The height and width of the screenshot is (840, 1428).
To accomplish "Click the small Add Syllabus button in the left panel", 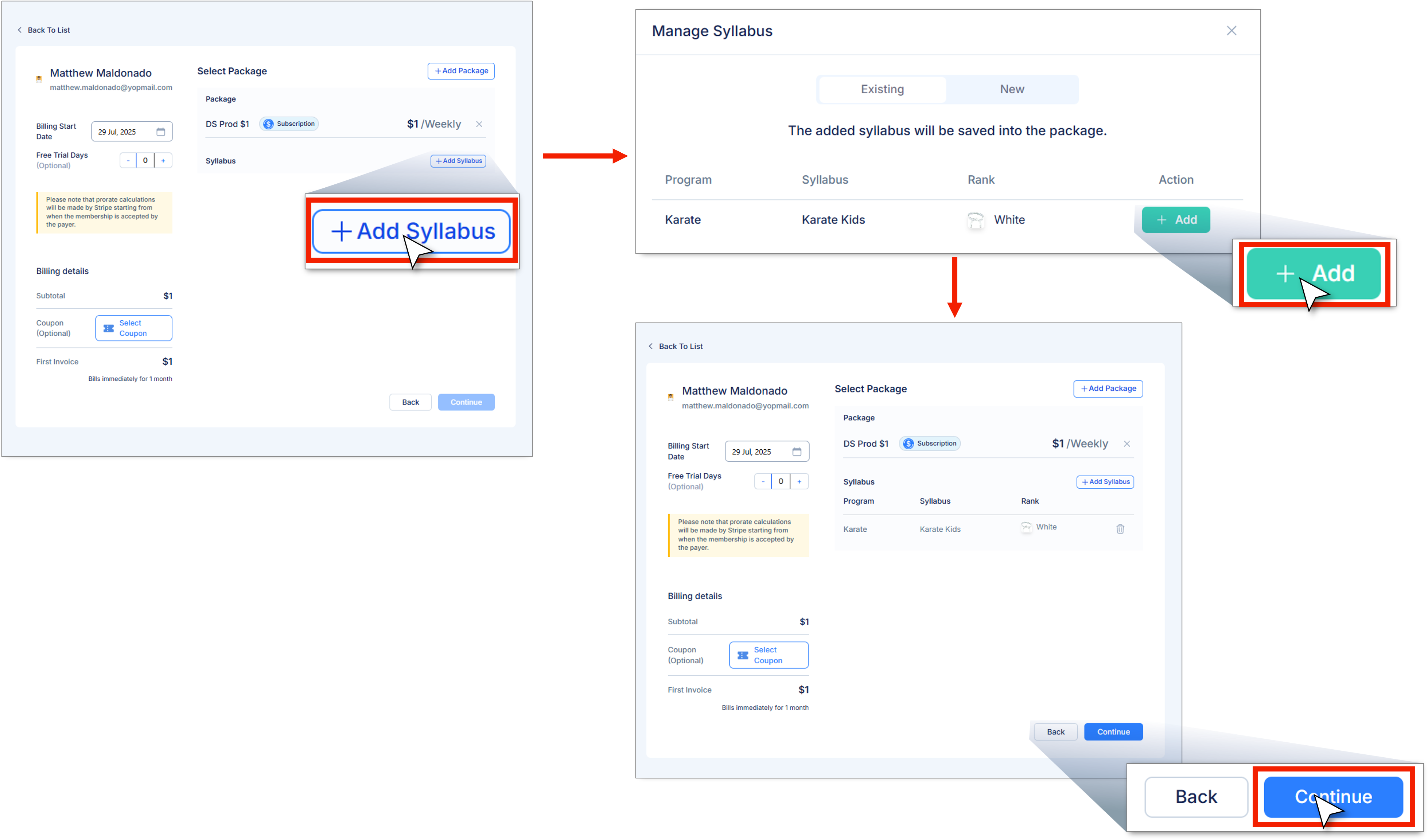I will tap(458, 161).
